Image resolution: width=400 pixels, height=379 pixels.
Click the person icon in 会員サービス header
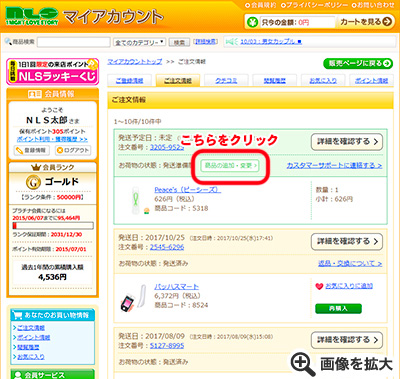click(17, 375)
